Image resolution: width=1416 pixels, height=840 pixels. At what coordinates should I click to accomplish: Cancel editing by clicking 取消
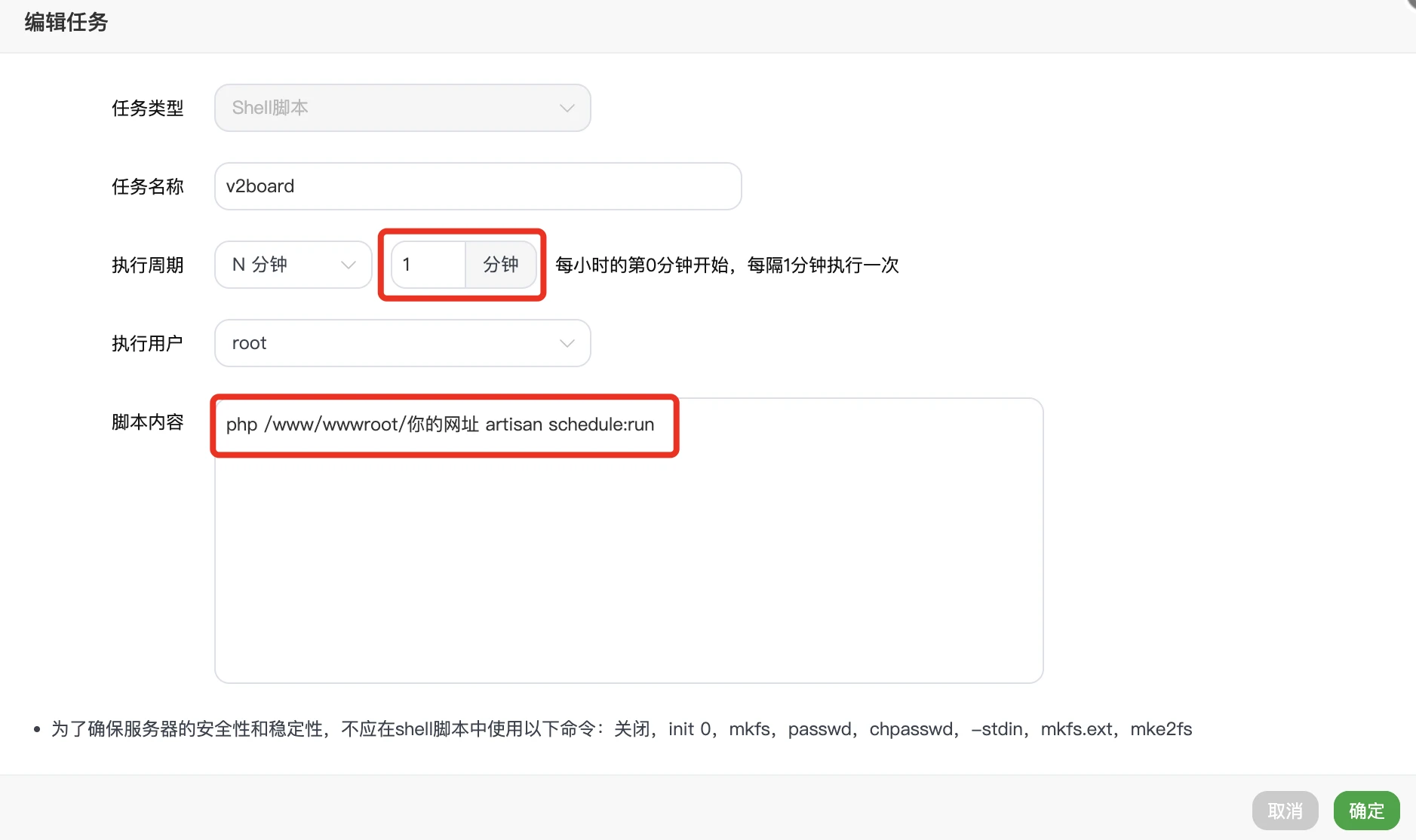(x=1285, y=810)
